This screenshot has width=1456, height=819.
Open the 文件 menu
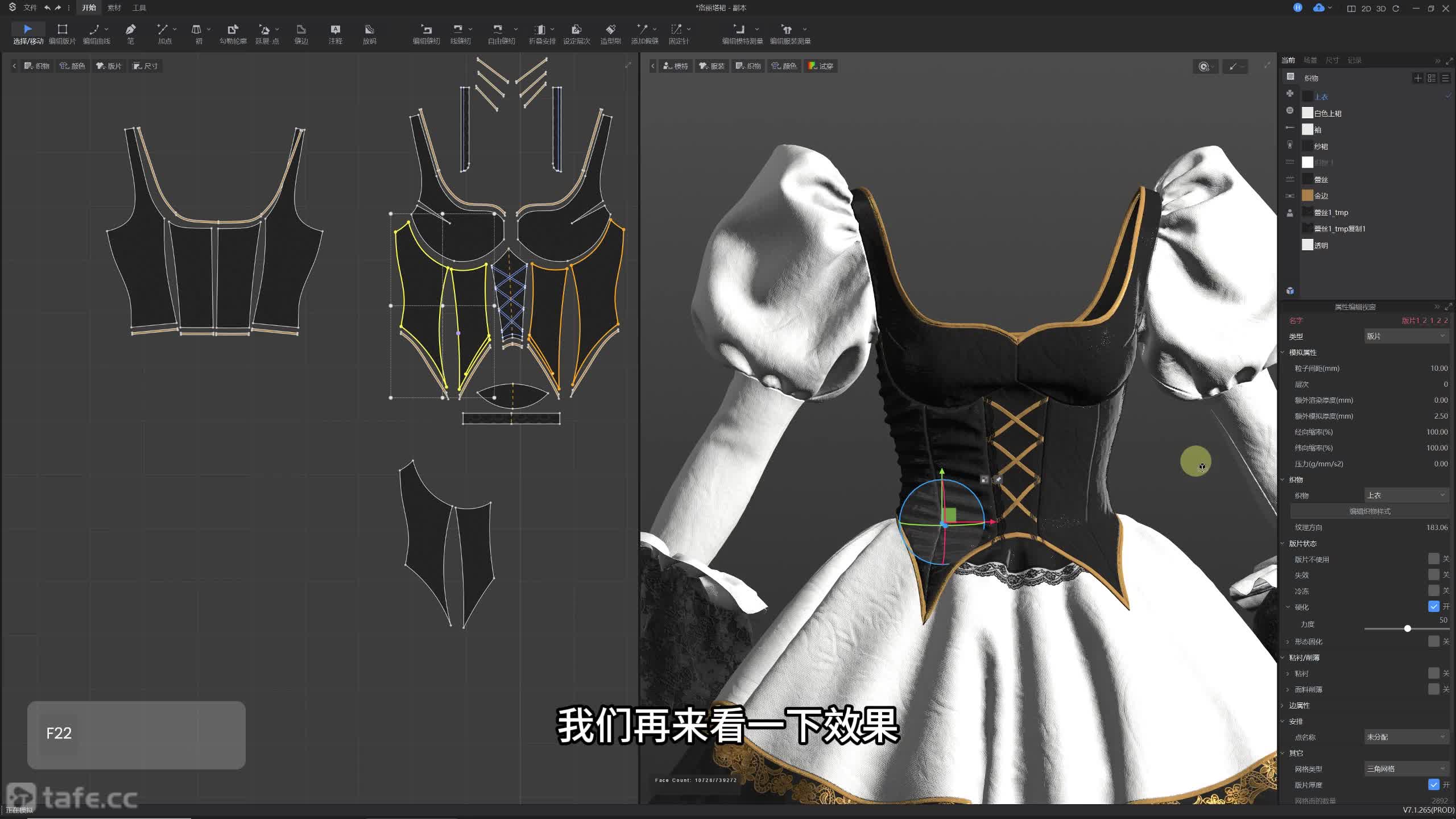(x=30, y=8)
